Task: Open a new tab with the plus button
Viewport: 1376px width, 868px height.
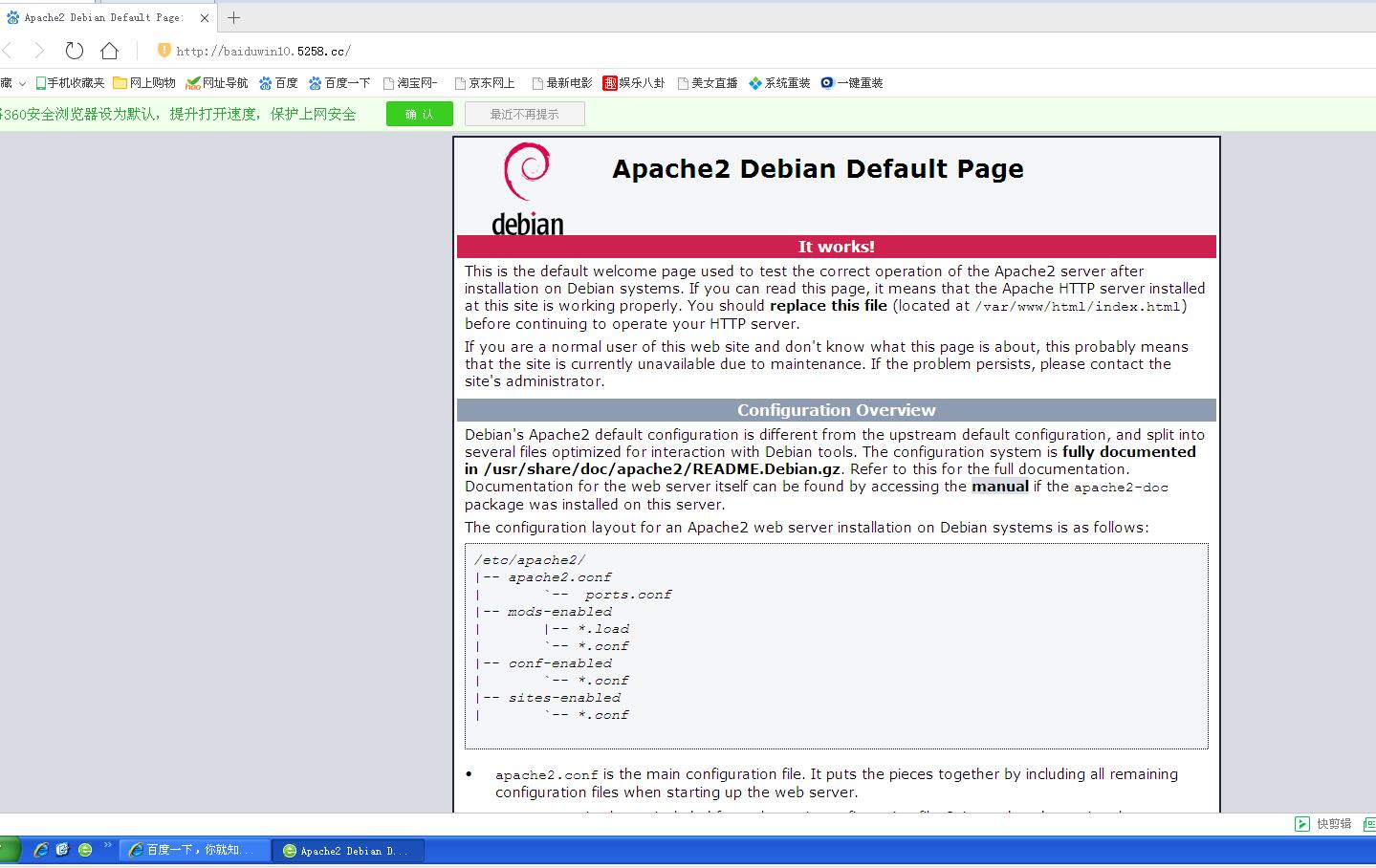Action: click(x=233, y=17)
